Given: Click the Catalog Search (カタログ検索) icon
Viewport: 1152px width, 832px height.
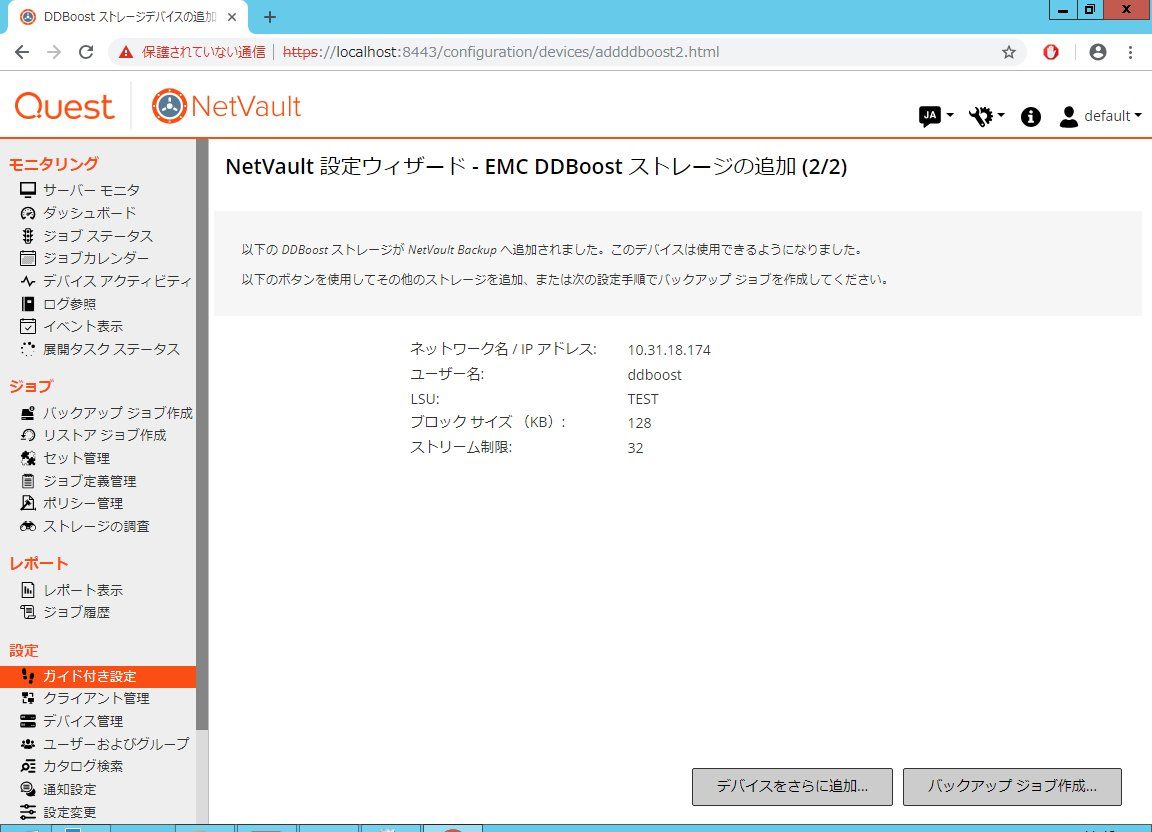Looking at the screenshot, I should pos(28,767).
